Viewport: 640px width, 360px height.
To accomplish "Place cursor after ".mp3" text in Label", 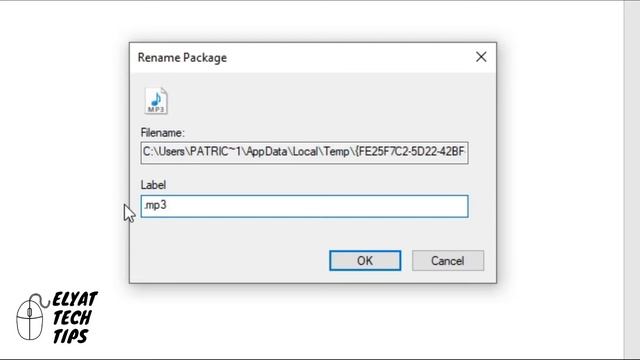I will tap(168, 205).
